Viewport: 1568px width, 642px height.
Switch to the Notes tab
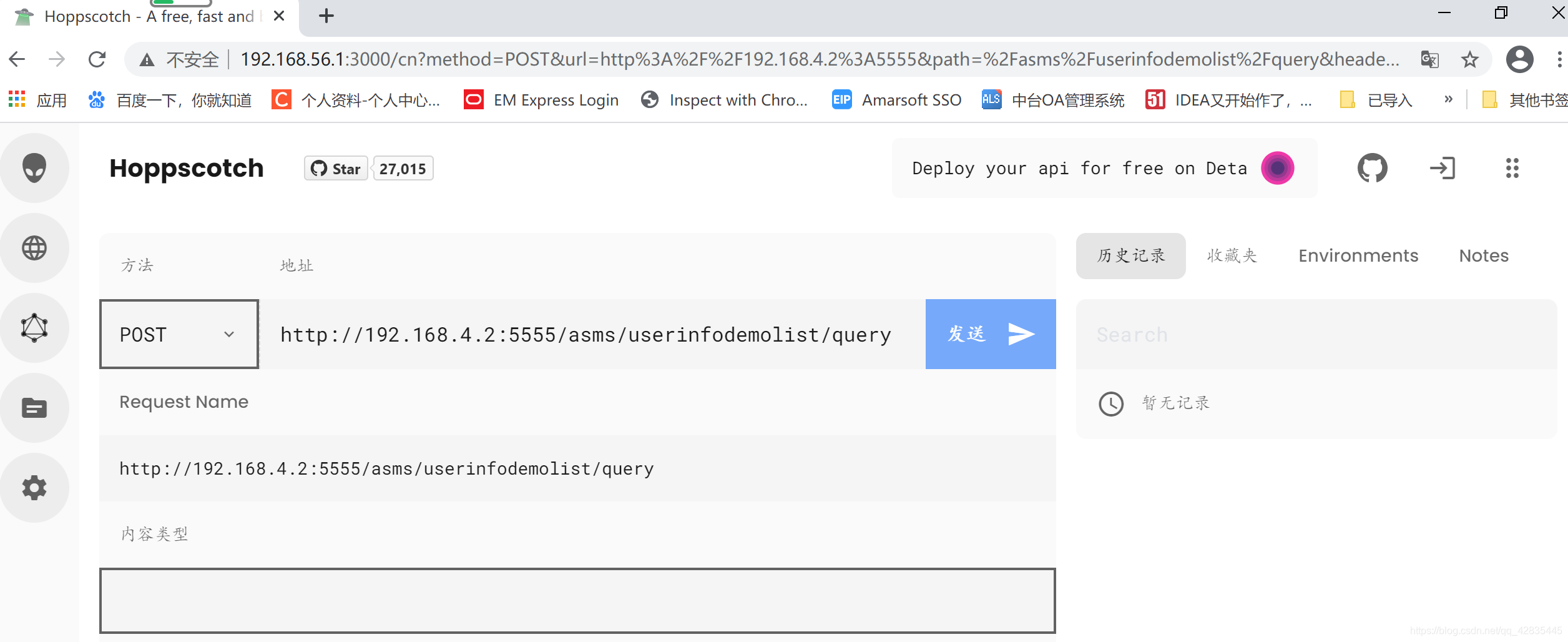1484,255
